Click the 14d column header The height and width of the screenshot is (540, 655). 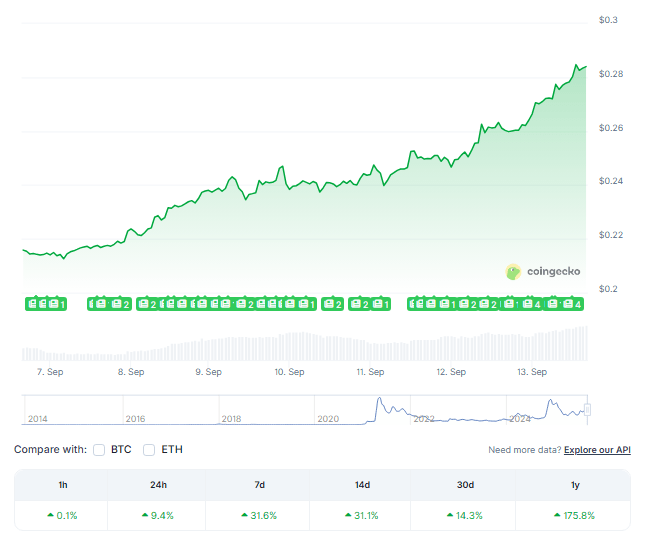coord(362,484)
